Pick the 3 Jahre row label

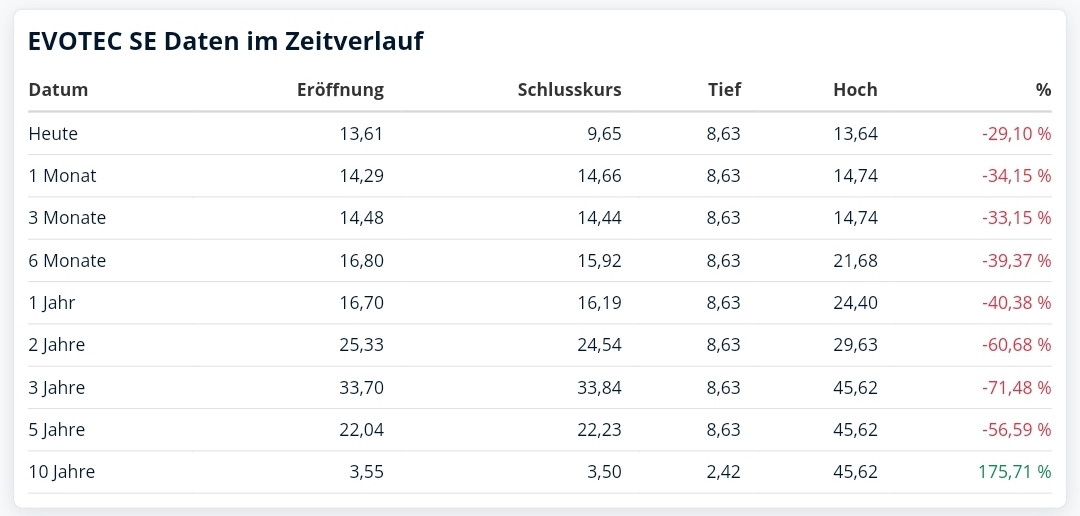click(x=57, y=388)
